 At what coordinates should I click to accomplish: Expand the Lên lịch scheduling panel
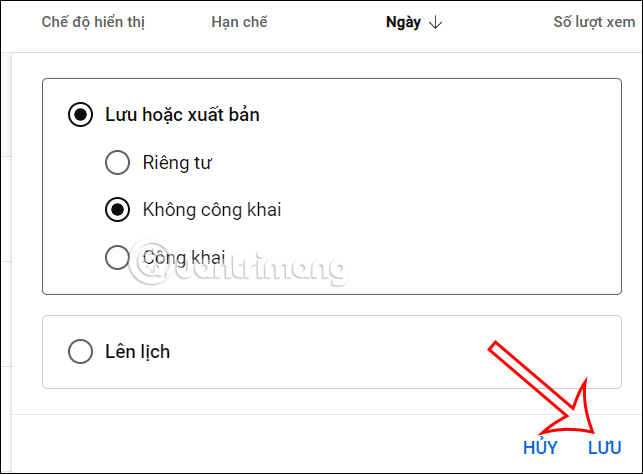(332, 352)
